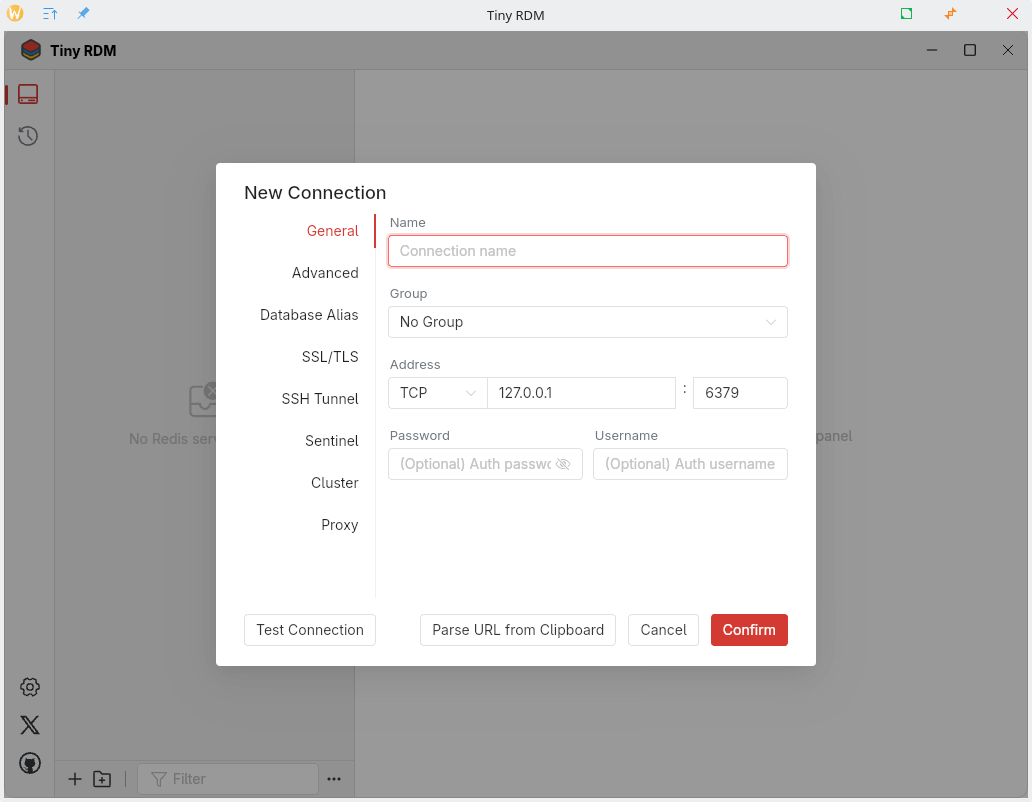Confirm the new connection
1032x802 pixels.
(749, 630)
